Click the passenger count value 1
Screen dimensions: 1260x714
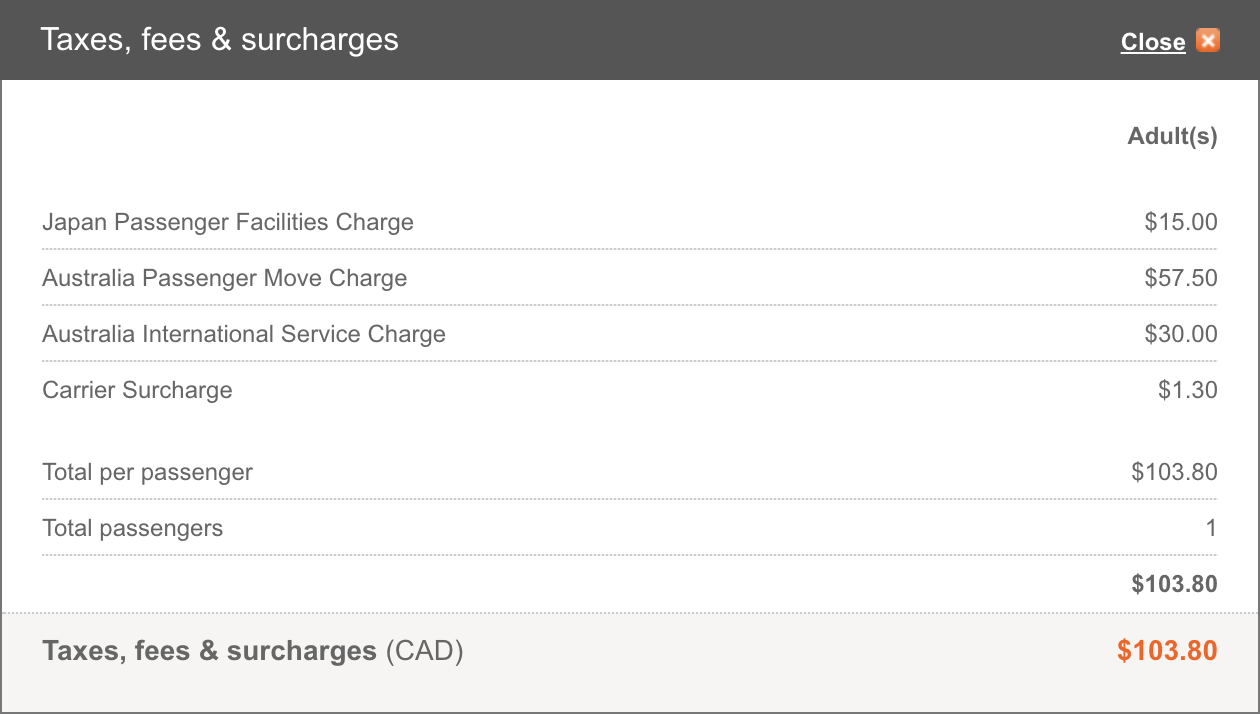click(1211, 528)
